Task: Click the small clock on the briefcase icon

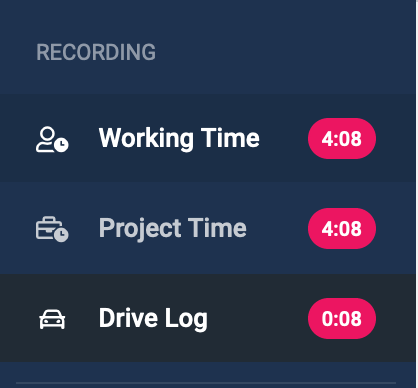Action: click(x=62, y=235)
